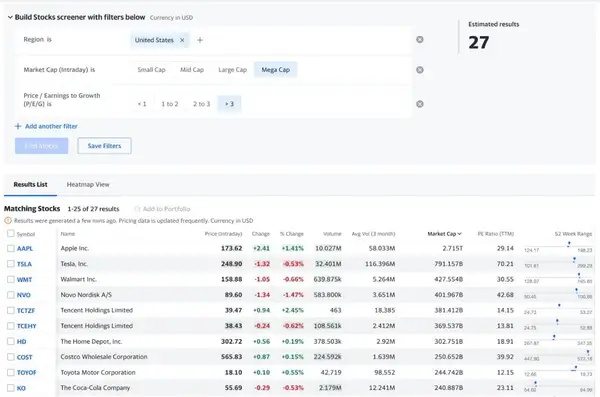Screen dimensions: 600x397
Task: Remove the Market Cap filter row
Action: [x=420, y=70]
